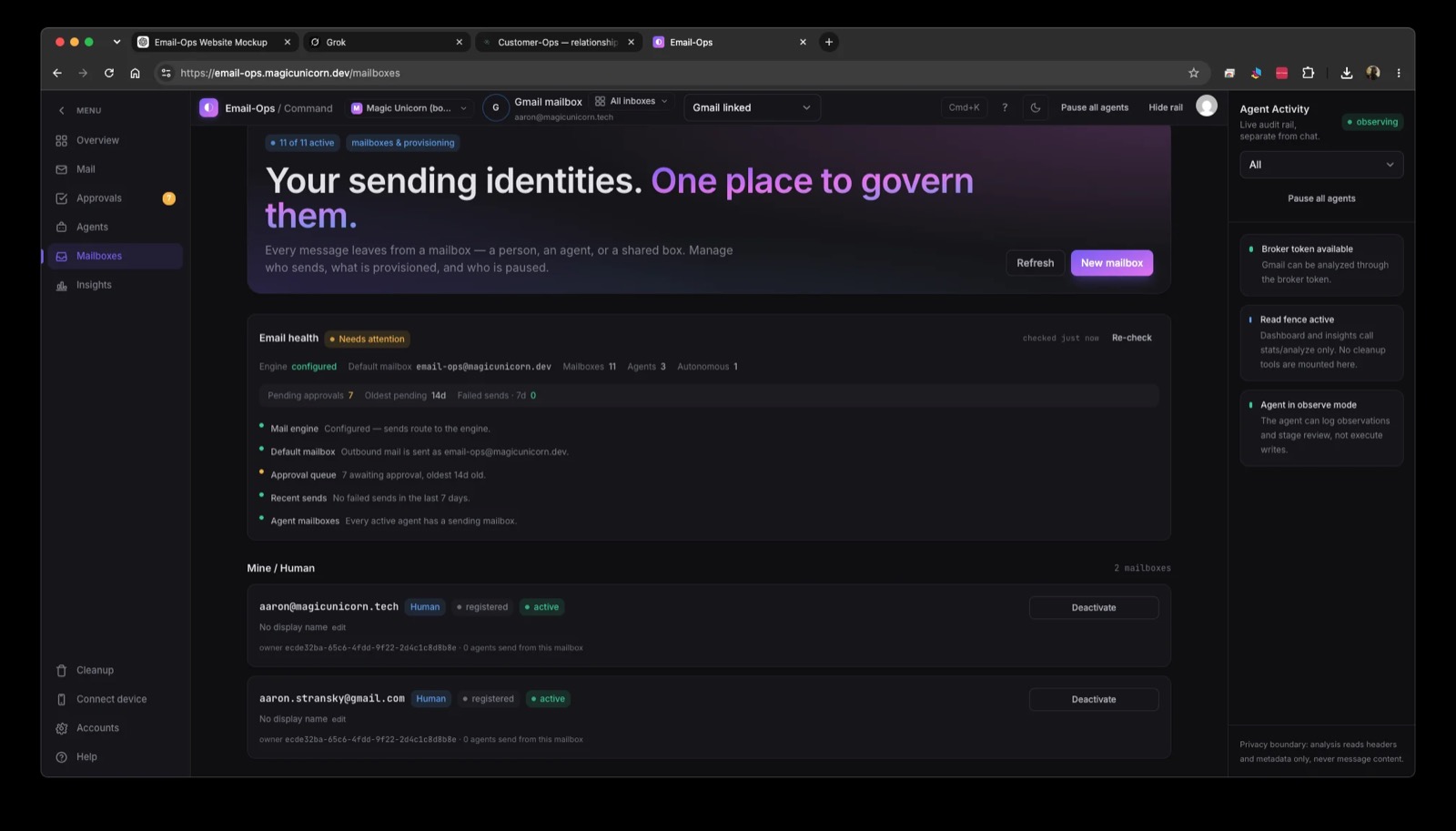This screenshot has height=831, width=1456.
Task: Open the Insights bar chart icon
Action: pyautogui.click(x=62, y=285)
